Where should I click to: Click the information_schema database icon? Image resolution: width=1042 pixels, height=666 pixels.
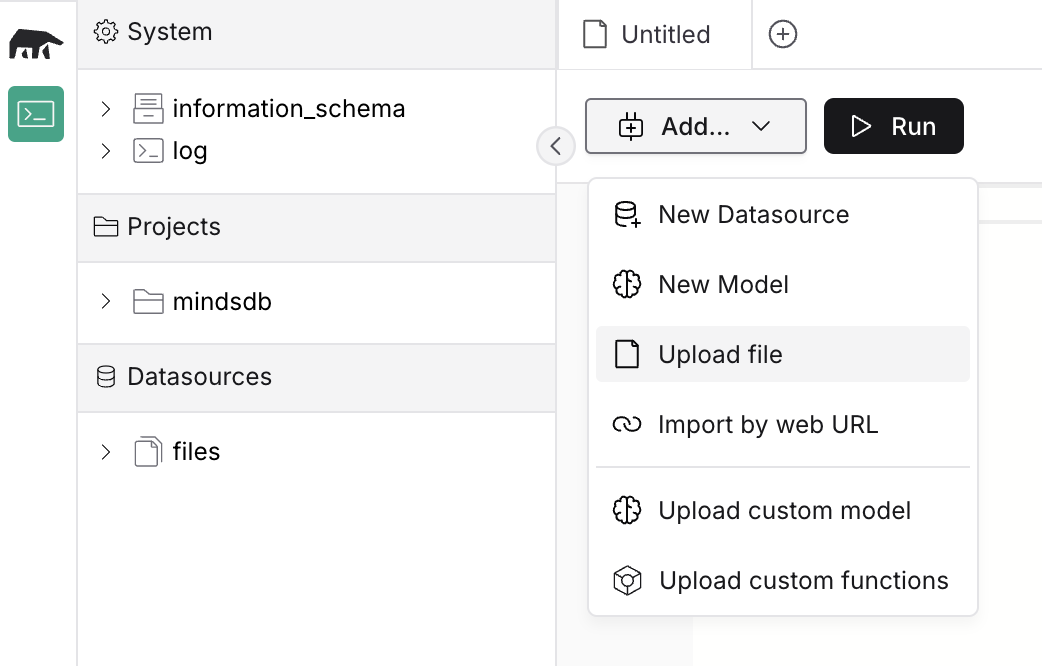point(148,108)
